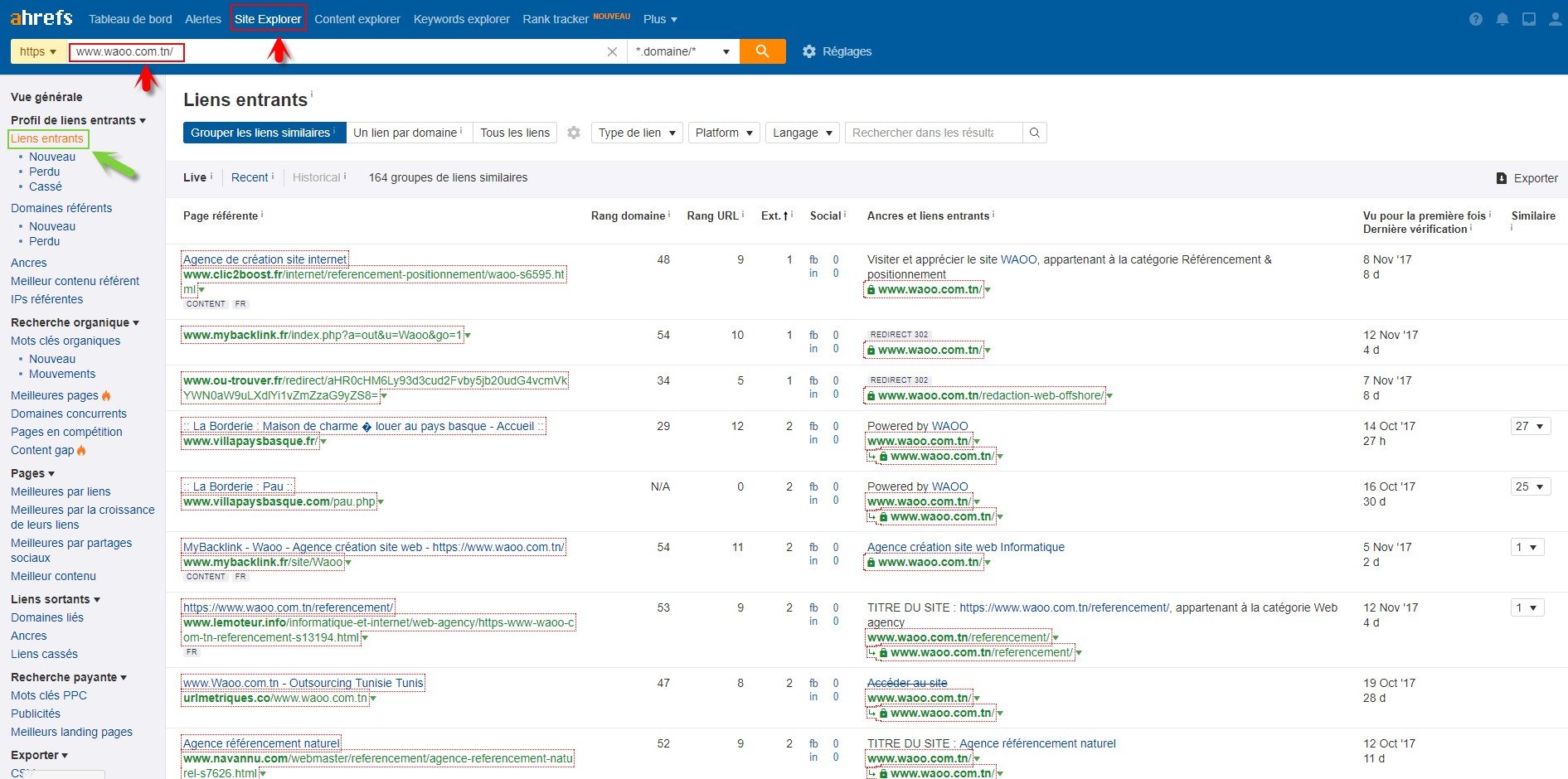Select Un lien par domaine mode

point(409,133)
